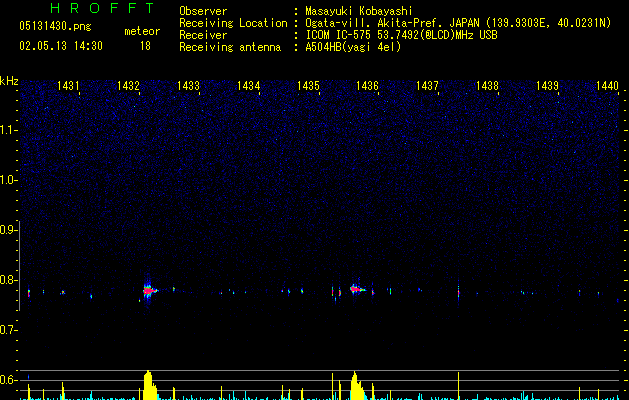Click the ICOM IC-575 53.7492 MHz receiver text
This screenshot has height=400, width=629.
tap(401, 35)
